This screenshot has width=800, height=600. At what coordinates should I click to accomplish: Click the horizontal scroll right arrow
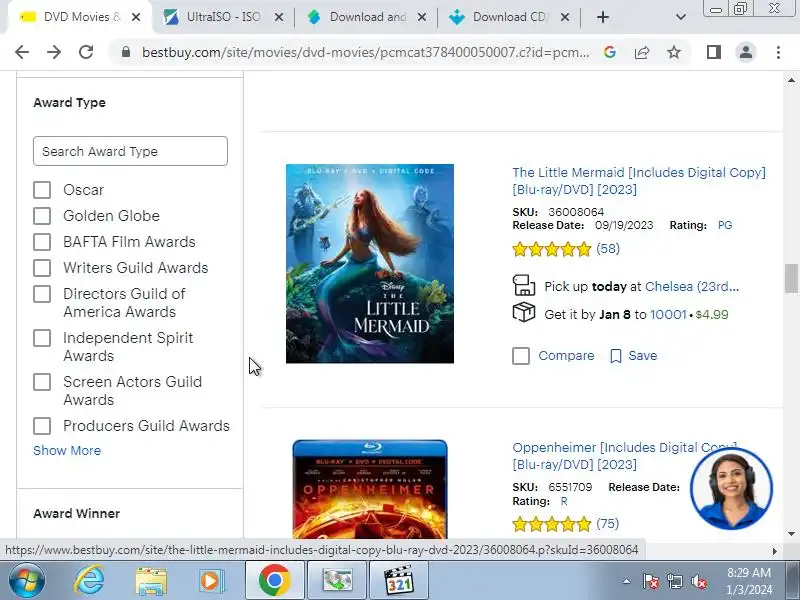(x=774, y=551)
